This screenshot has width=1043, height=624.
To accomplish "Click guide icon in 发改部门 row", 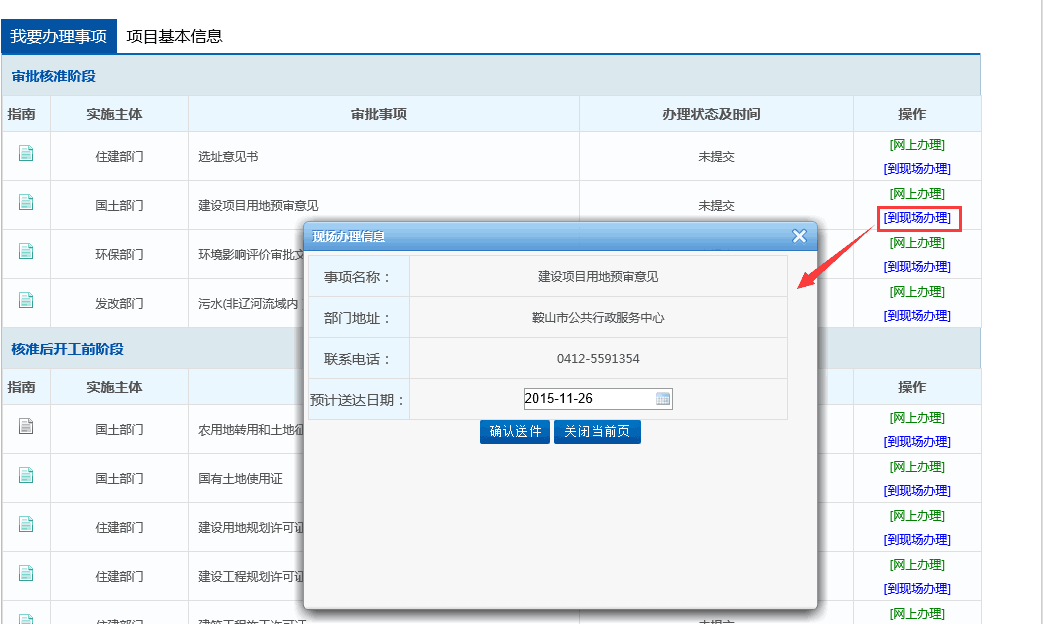I will pos(26,301).
